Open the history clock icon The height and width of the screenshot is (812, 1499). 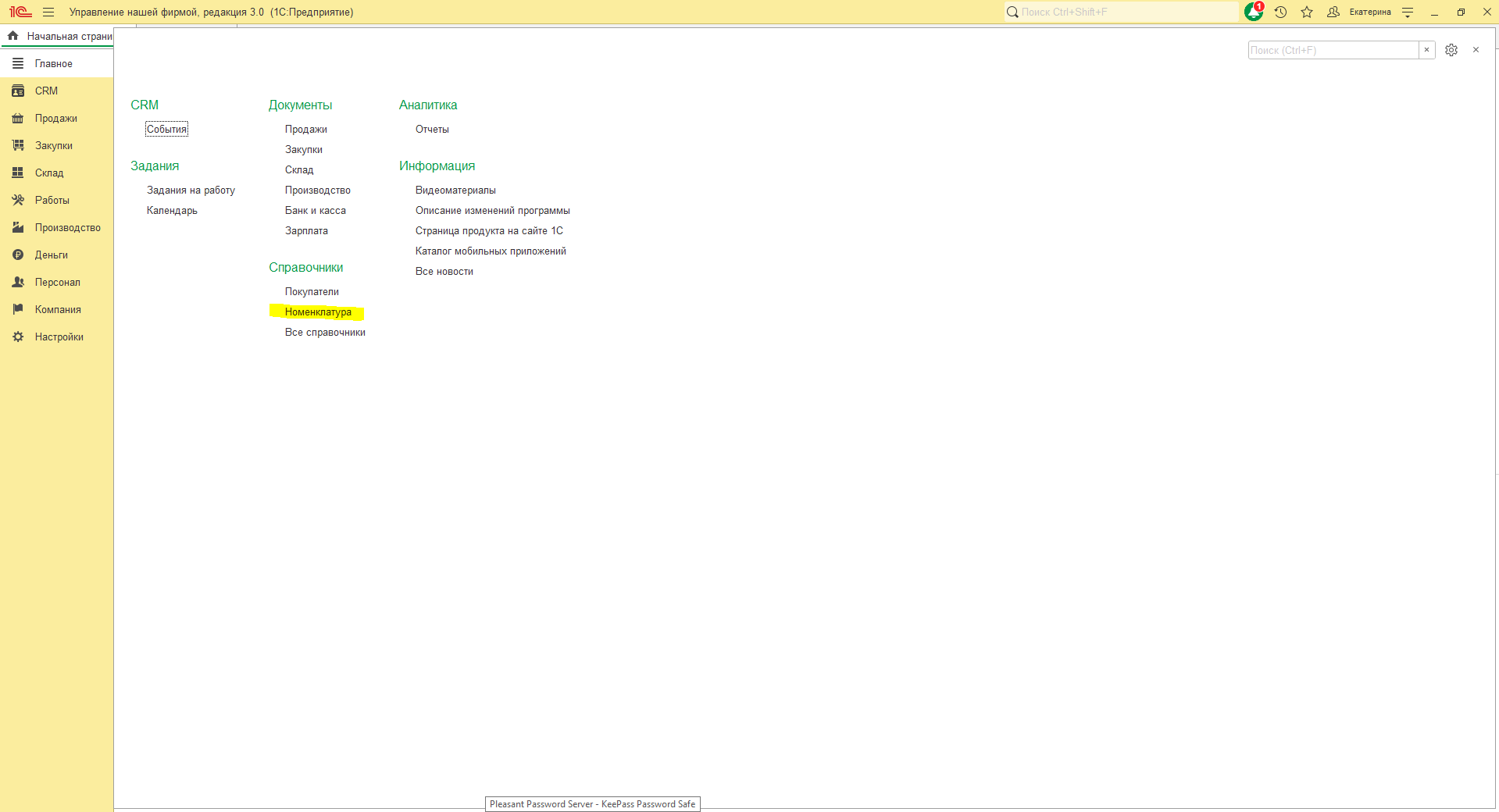1280,12
